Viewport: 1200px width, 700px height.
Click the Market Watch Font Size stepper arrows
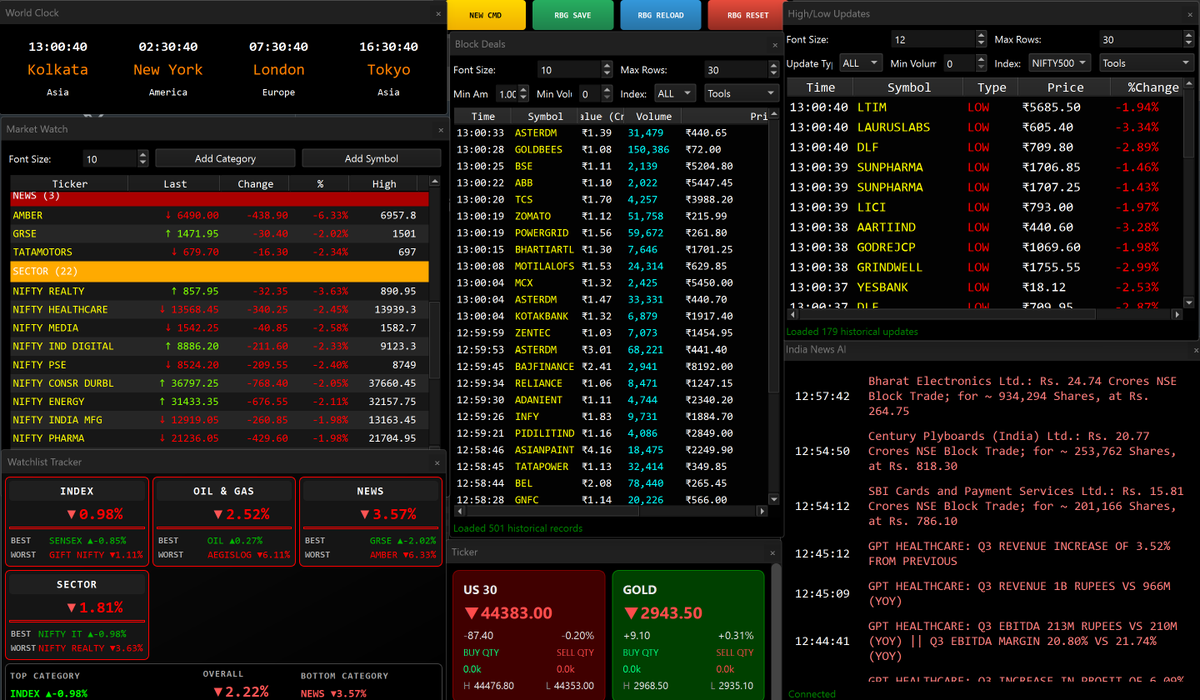coord(143,158)
